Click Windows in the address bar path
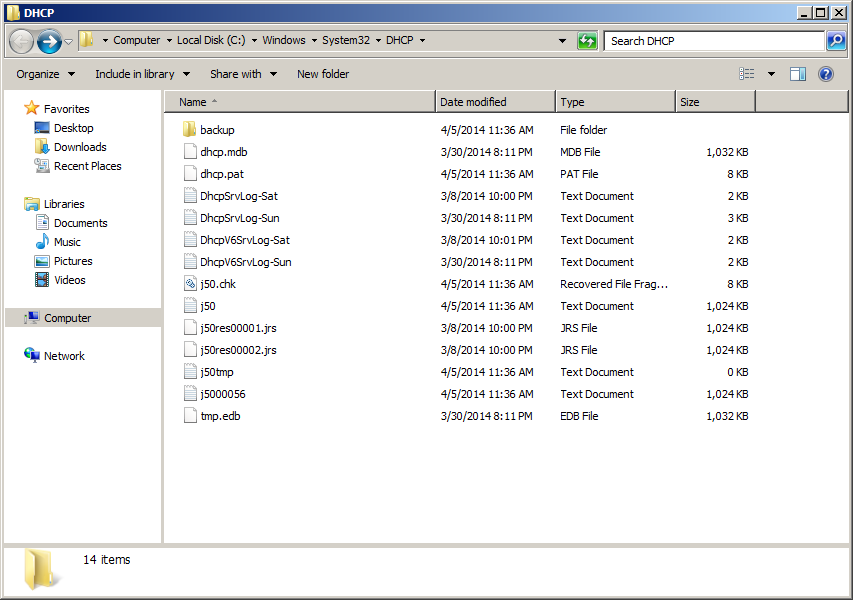Image resolution: width=853 pixels, height=600 pixels. (x=286, y=40)
